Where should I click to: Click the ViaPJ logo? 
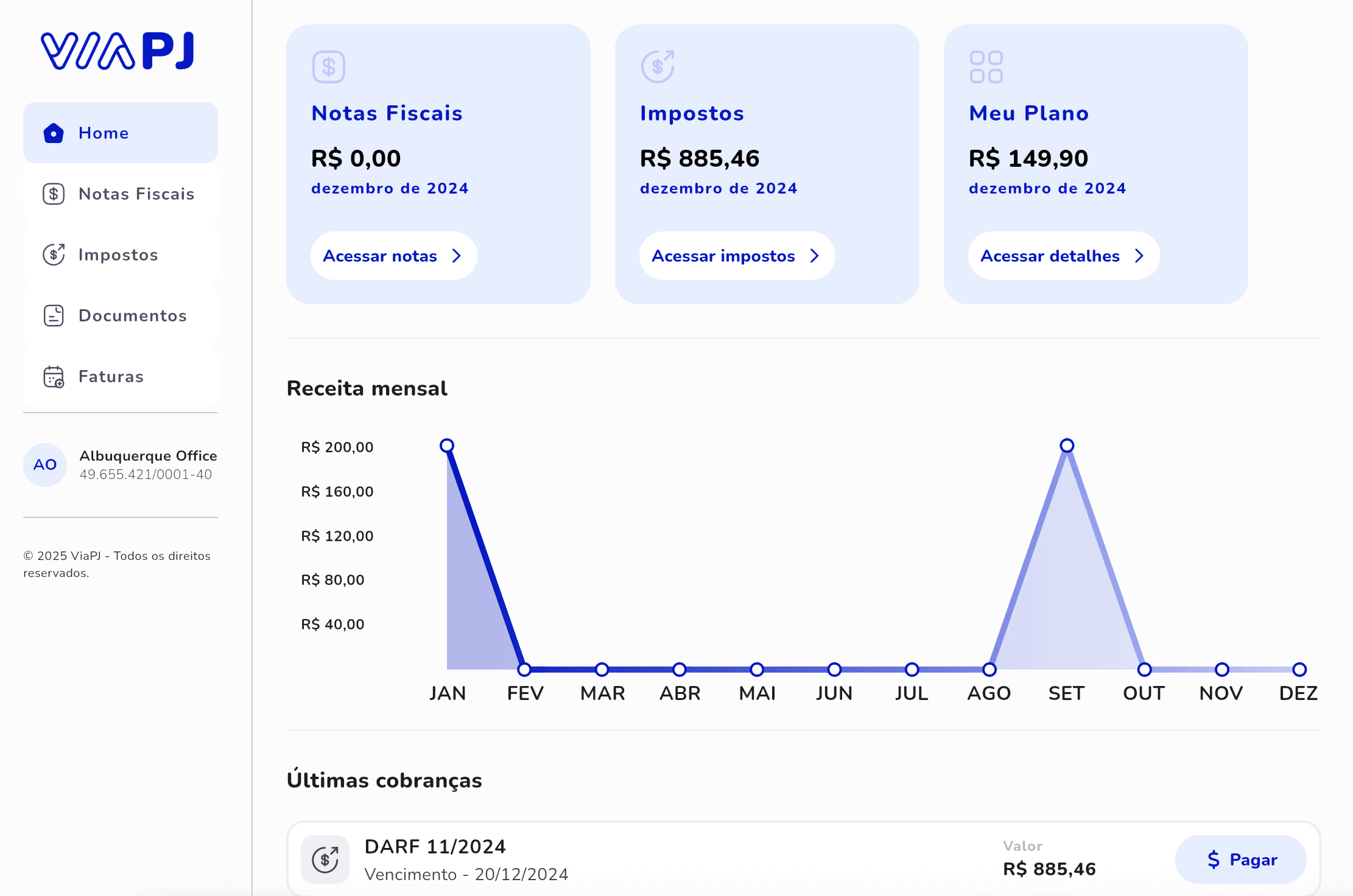118,51
